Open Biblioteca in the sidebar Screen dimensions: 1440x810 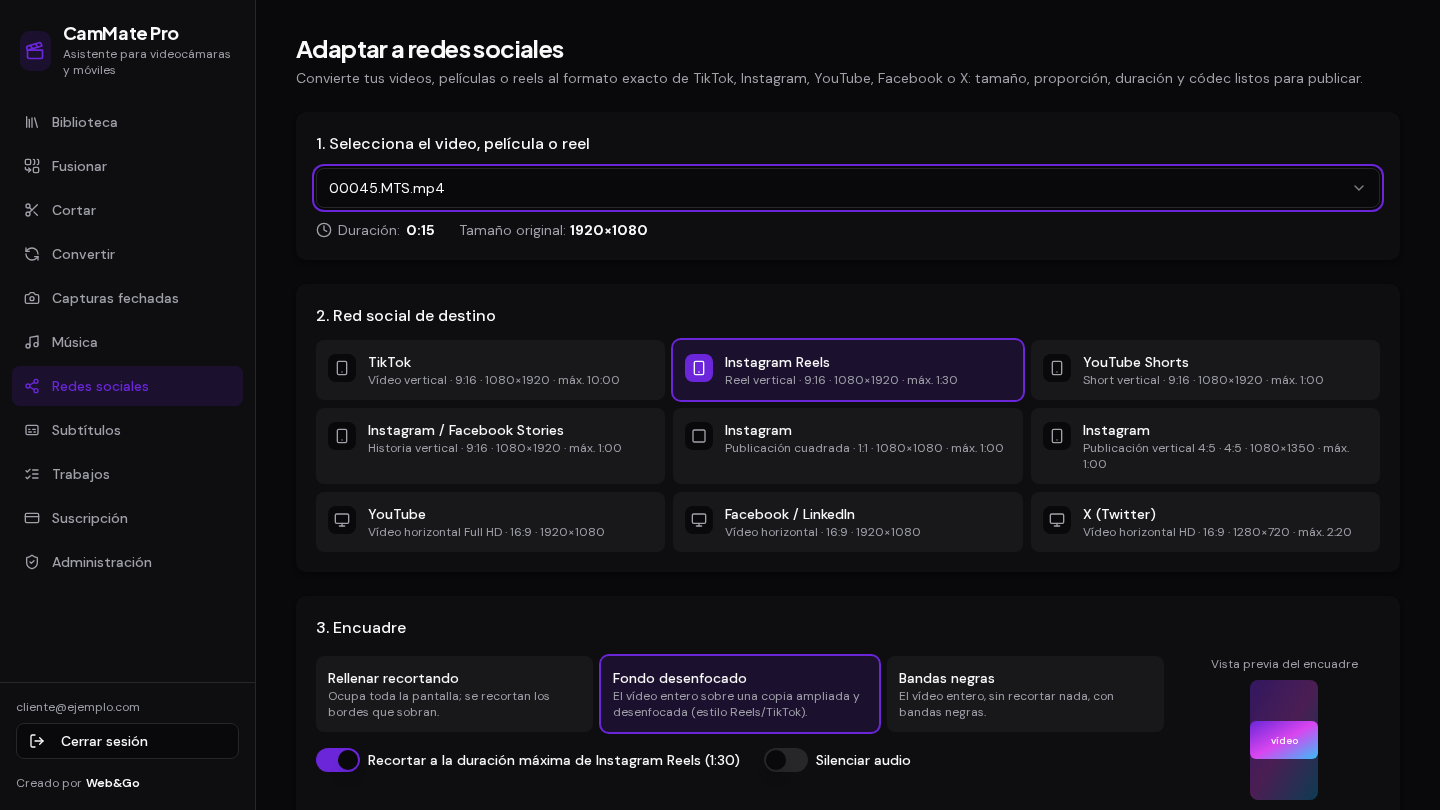point(127,122)
